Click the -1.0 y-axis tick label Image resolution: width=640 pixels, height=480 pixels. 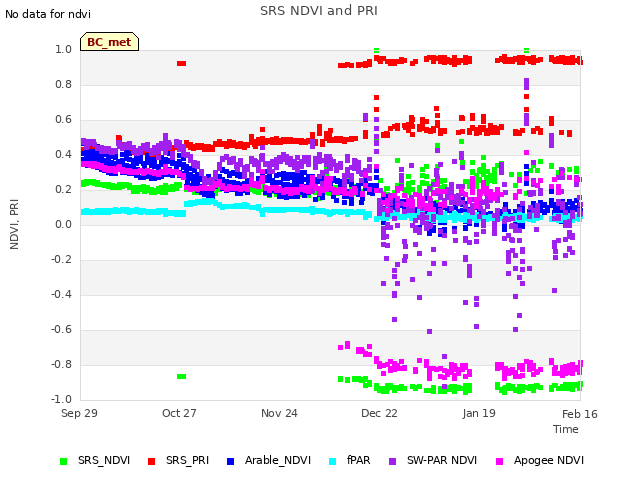pyautogui.click(x=61, y=399)
